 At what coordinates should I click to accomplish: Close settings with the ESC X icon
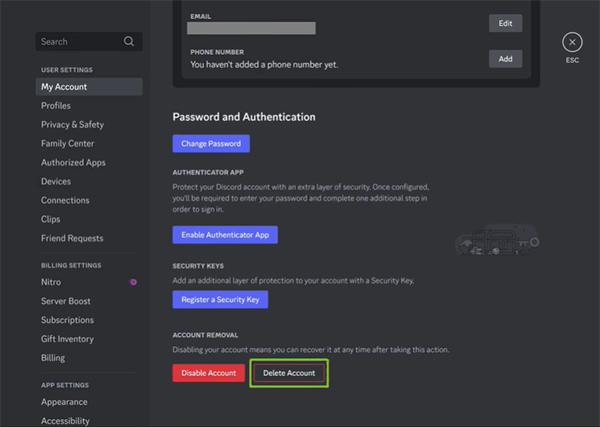click(x=572, y=42)
